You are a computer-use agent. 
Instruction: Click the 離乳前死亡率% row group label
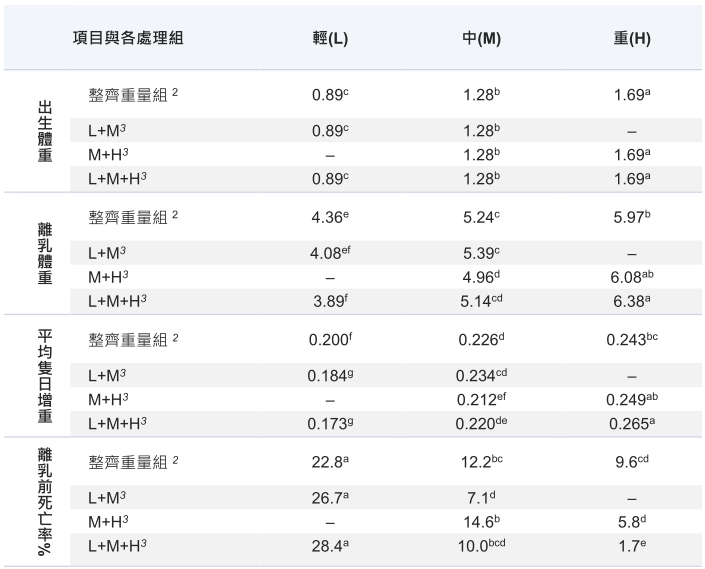pyautogui.click(x=45, y=501)
